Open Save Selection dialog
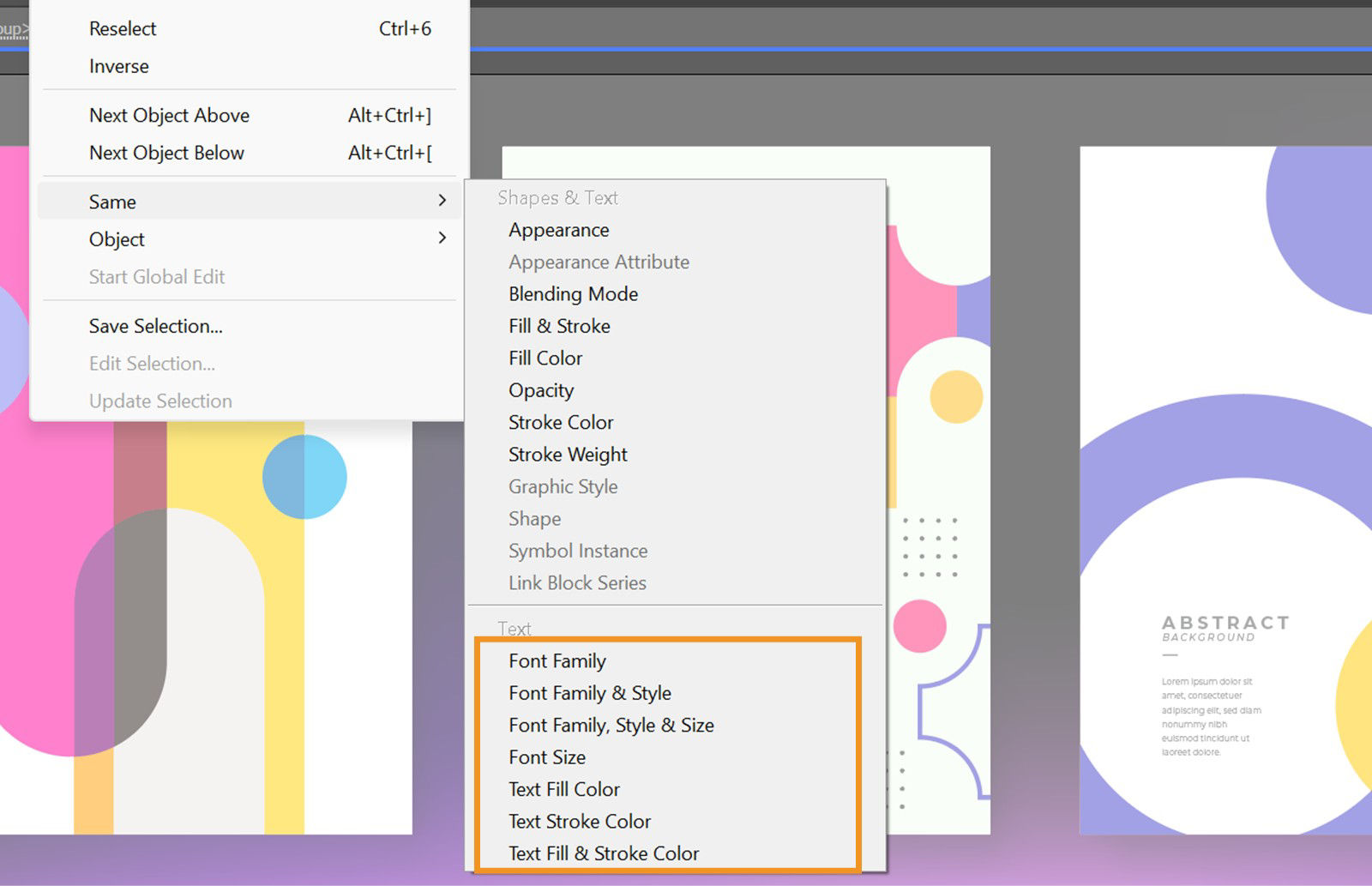The width and height of the screenshot is (1372, 886). click(155, 326)
